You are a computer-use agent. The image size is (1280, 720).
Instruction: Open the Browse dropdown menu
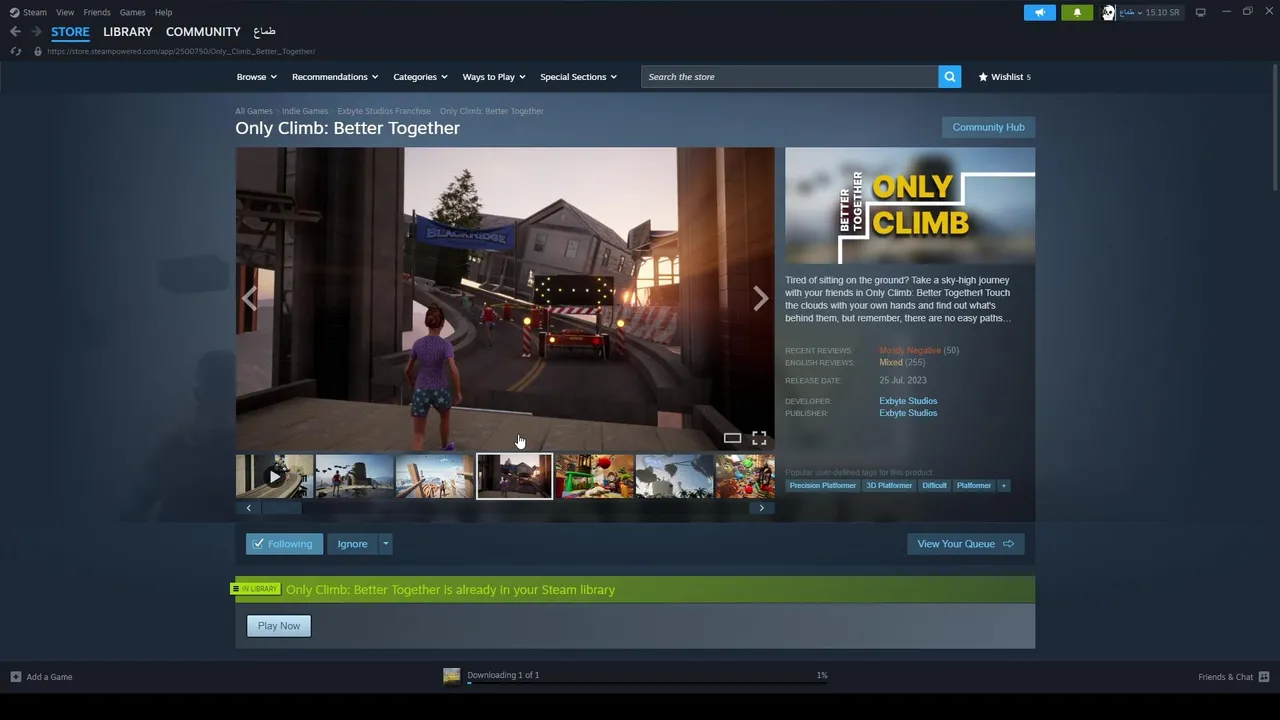257,77
